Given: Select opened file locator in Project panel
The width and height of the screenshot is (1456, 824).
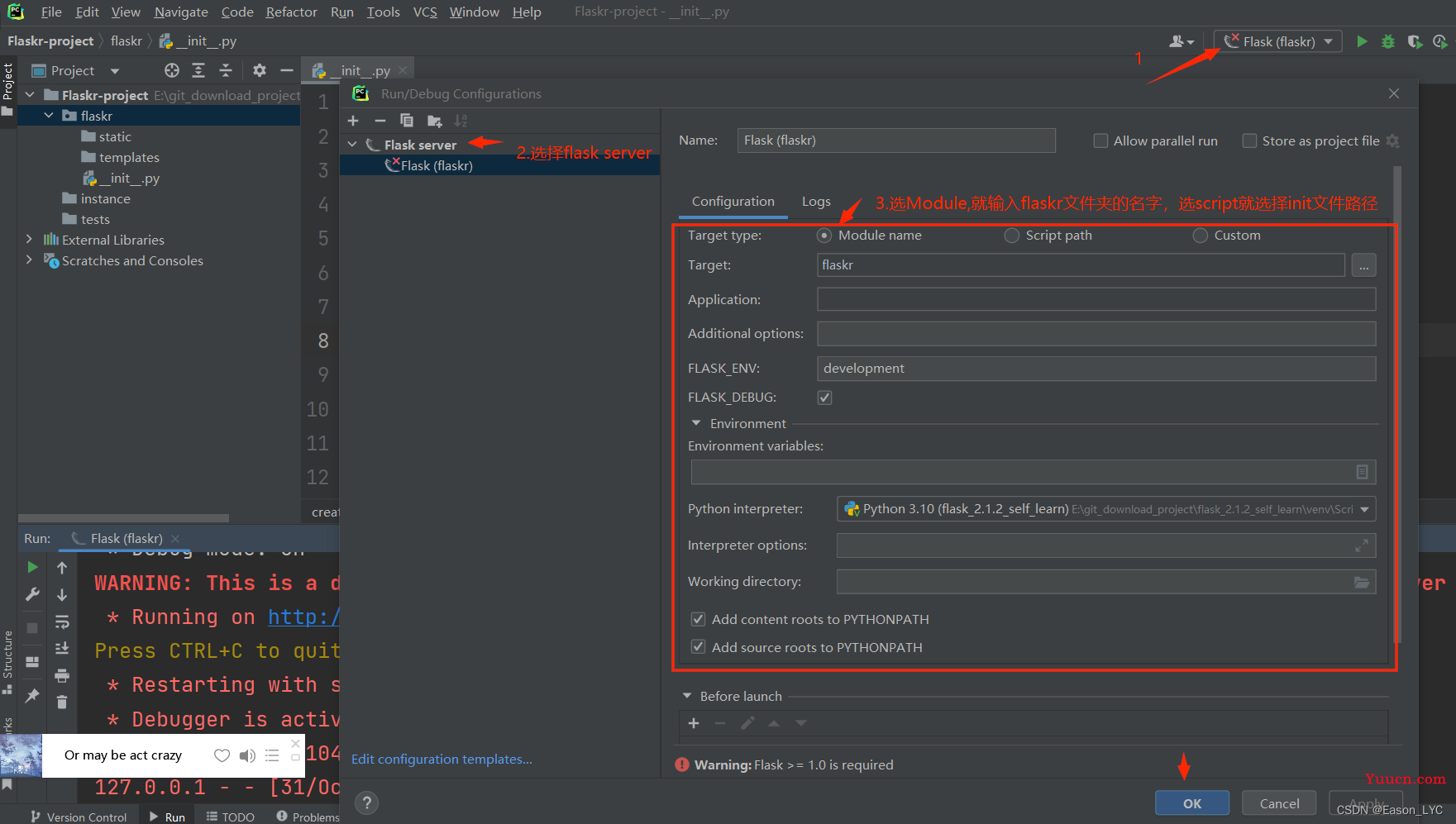Looking at the screenshot, I should click(x=171, y=70).
